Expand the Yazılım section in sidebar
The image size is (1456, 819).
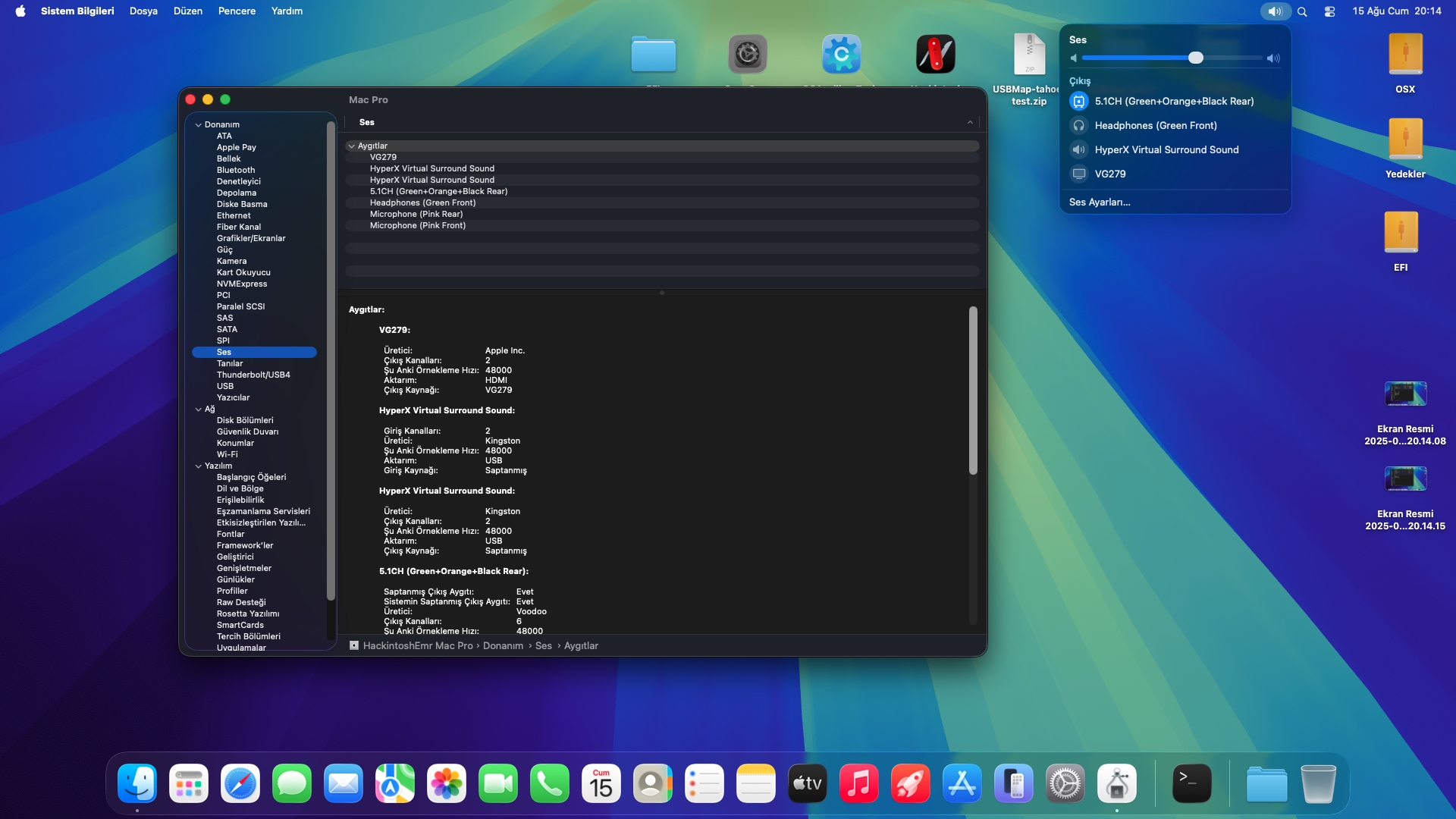click(199, 466)
